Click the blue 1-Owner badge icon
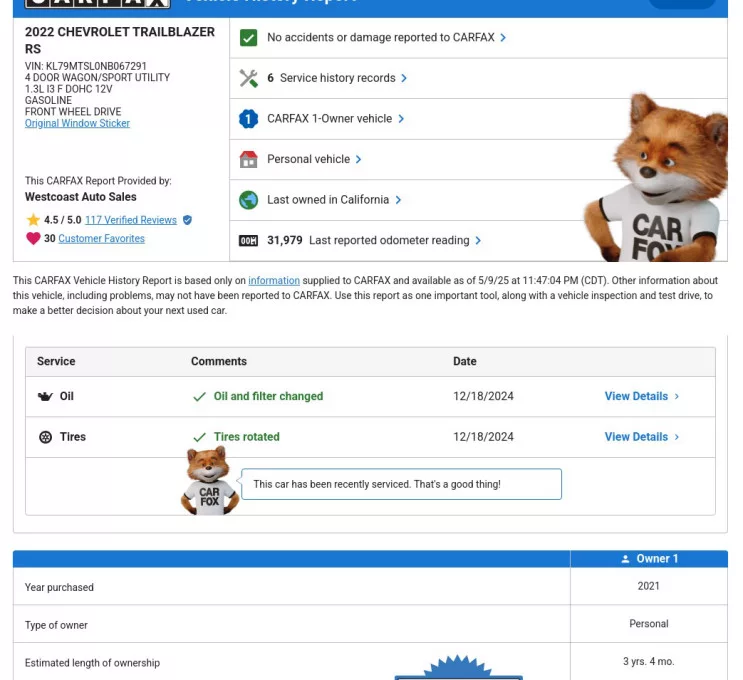The height and width of the screenshot is (680, 743). 249,119
